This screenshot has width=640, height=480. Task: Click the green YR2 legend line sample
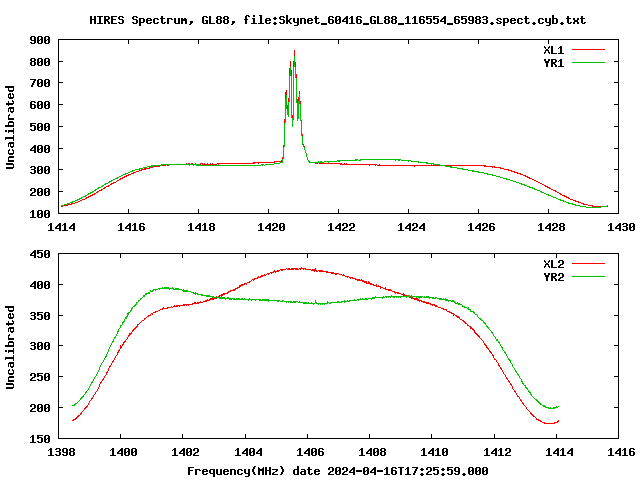[588, 277]
